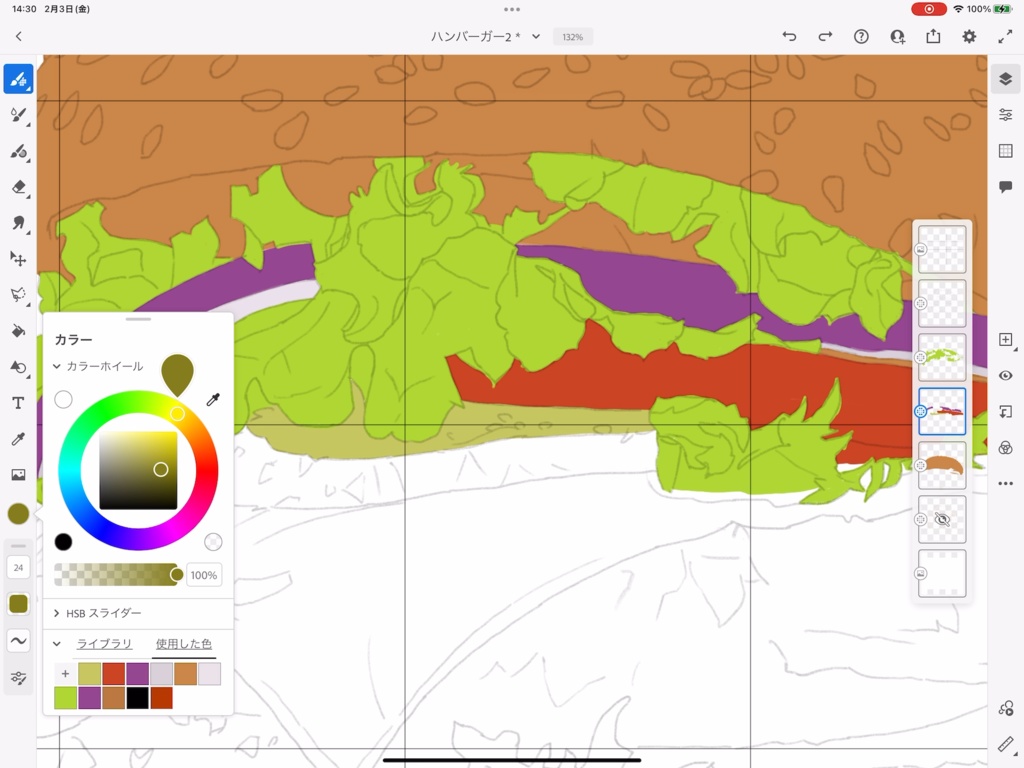The width and height of the screenshot is (1024, 768).
Task: Select the green lettuce layer thumbnail
Action: click(x=942, y=357)
